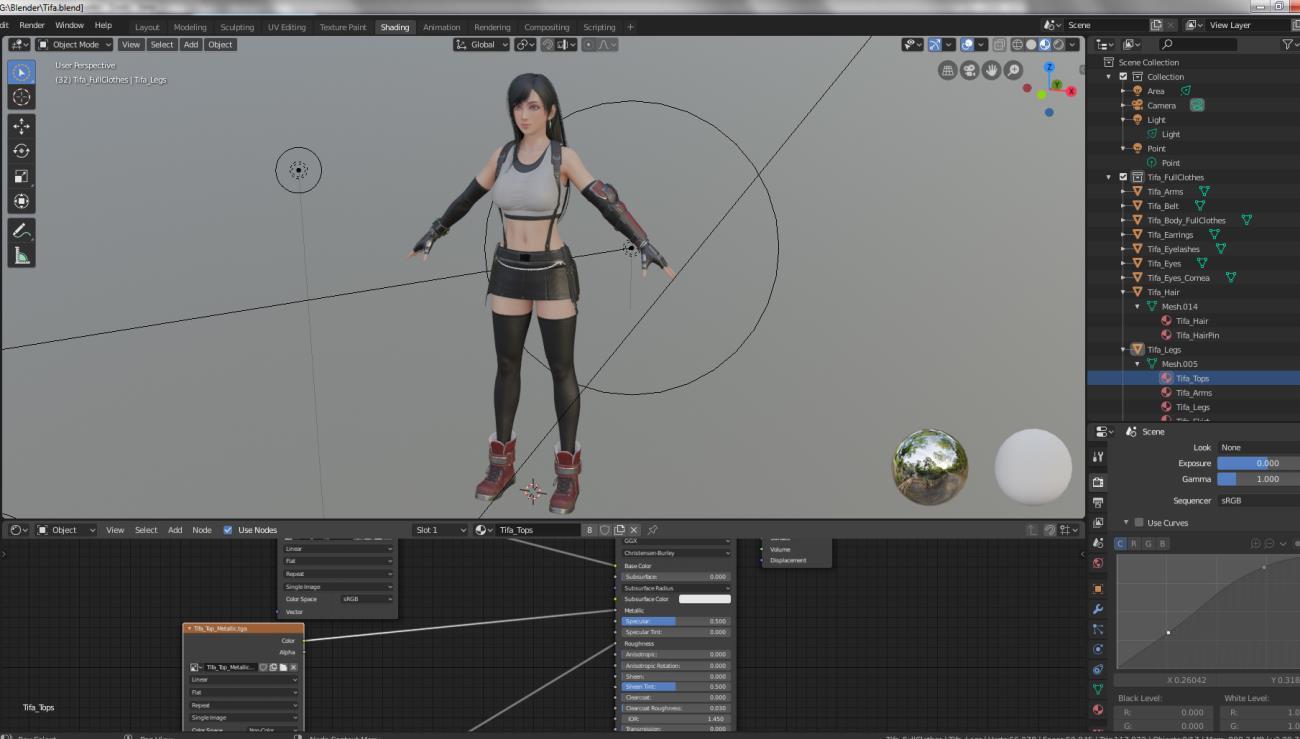
Task: Toggle camera view button in viewport
Action: point(970,70)
